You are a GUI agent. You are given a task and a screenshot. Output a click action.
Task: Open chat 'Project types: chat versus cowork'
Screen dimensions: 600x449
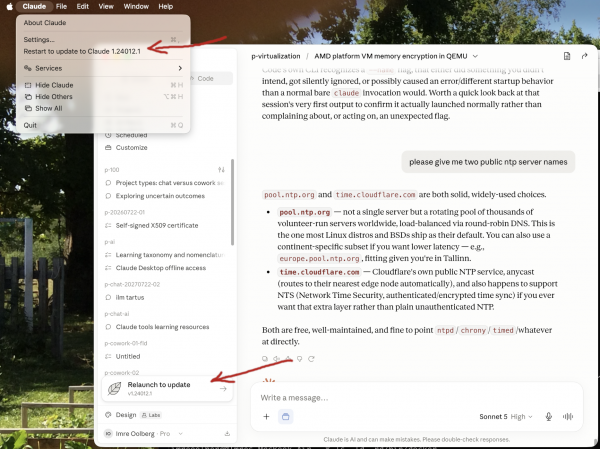165,183
